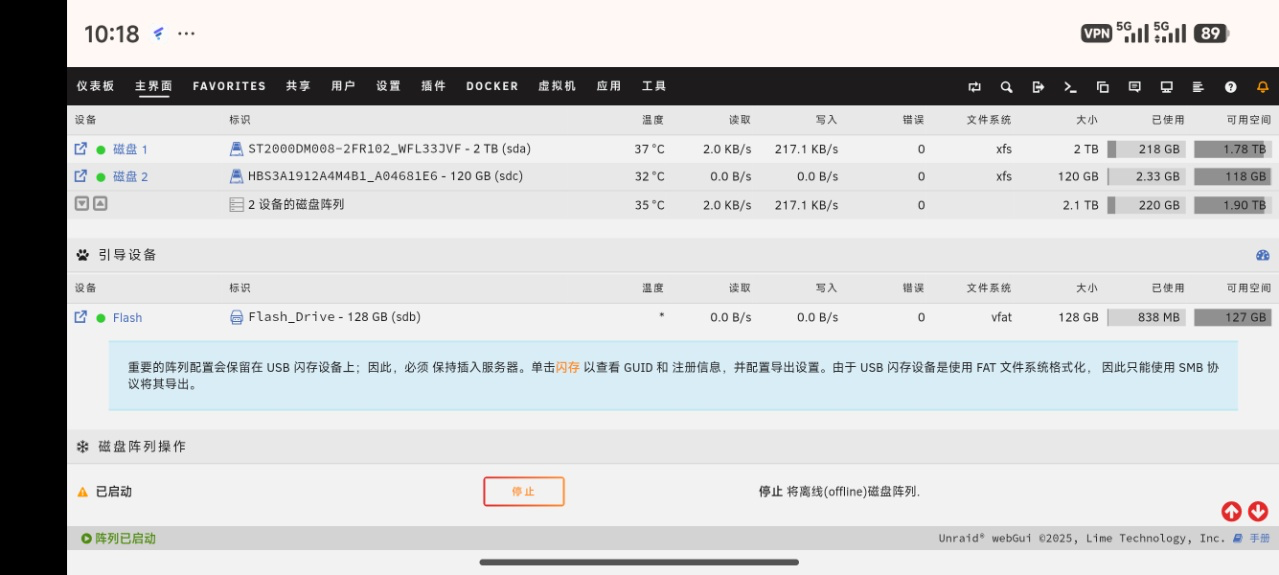Open the help question mark icon
The width and height of the screenshot is (1279, 575).
1230,87
